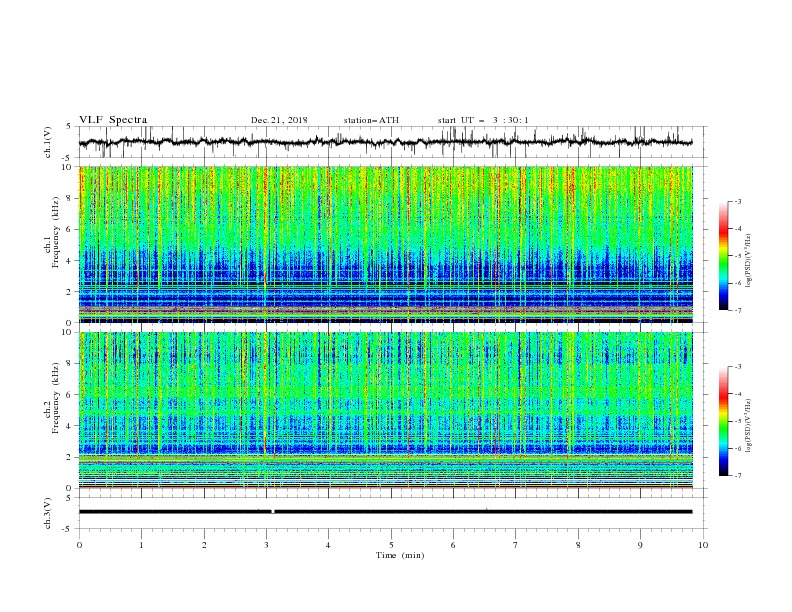
Task: Click the 'station=ATH' label
Action: pos(371,120)
